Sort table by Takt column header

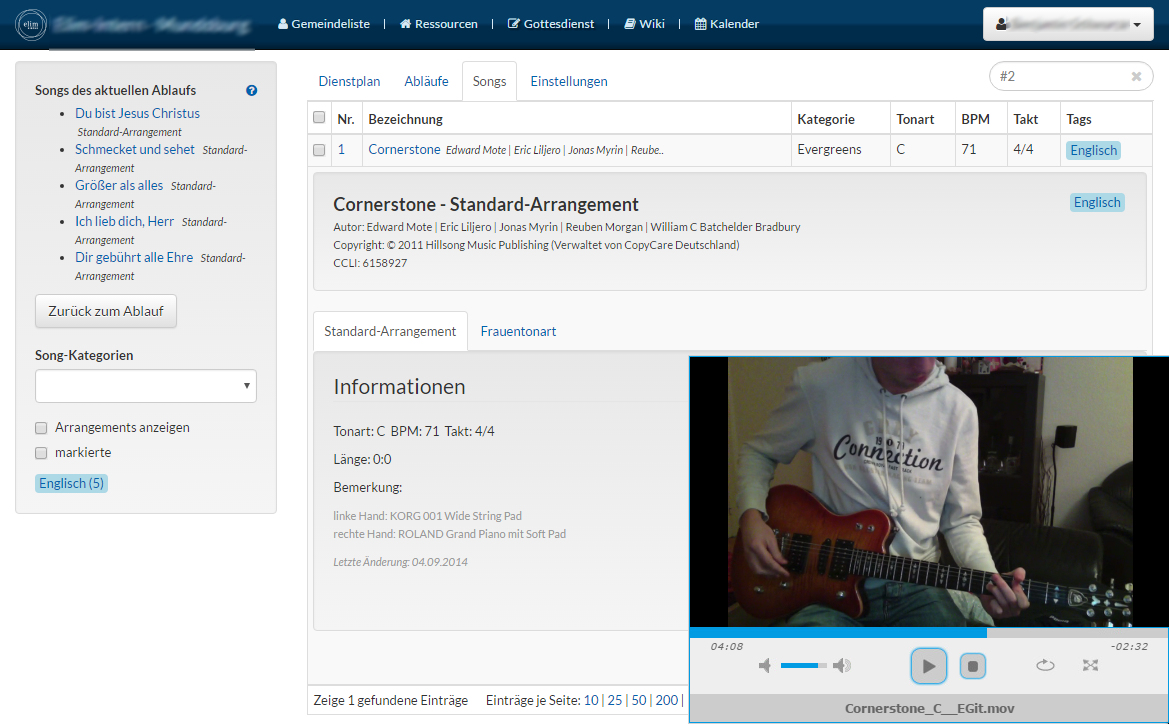(1026, 119)
